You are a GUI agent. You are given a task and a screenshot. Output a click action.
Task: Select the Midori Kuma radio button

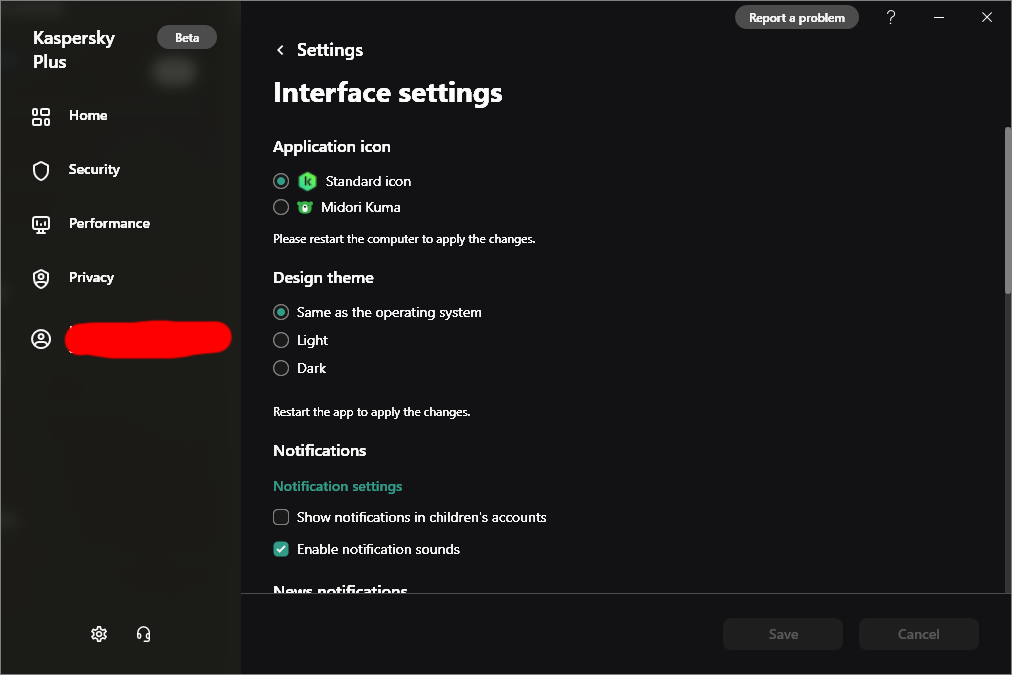(281, 207)
